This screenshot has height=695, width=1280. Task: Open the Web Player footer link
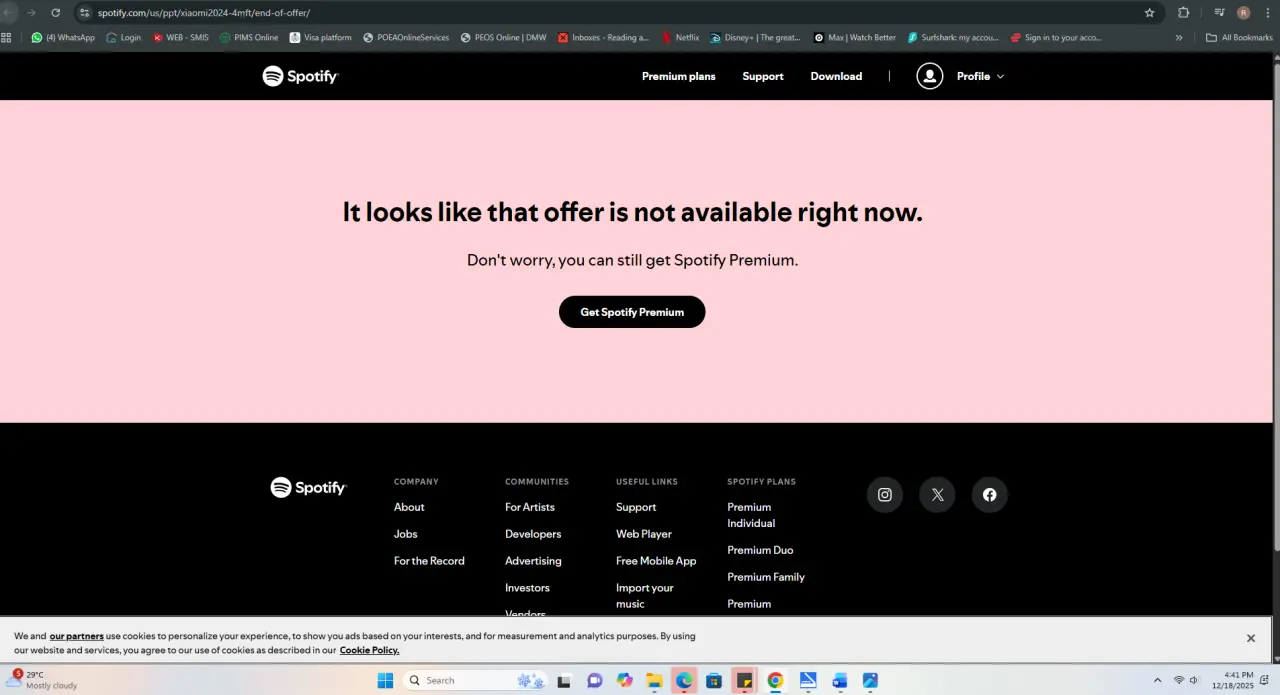(x=644, y=534)
